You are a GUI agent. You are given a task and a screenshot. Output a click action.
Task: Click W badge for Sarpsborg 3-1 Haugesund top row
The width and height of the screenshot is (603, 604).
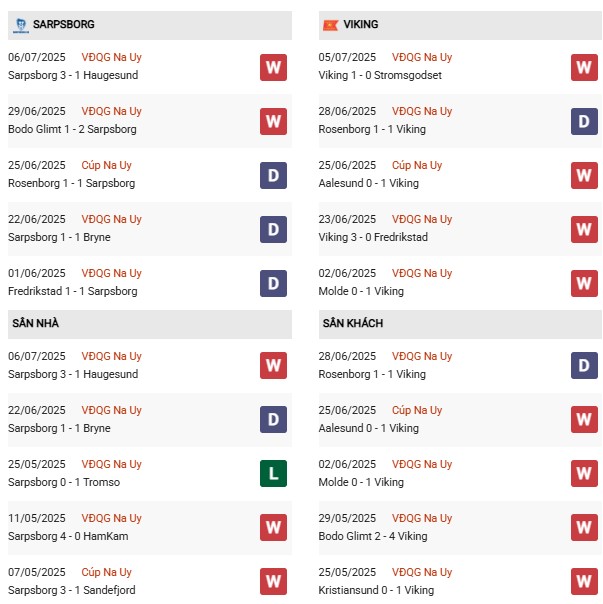[273, 67]
